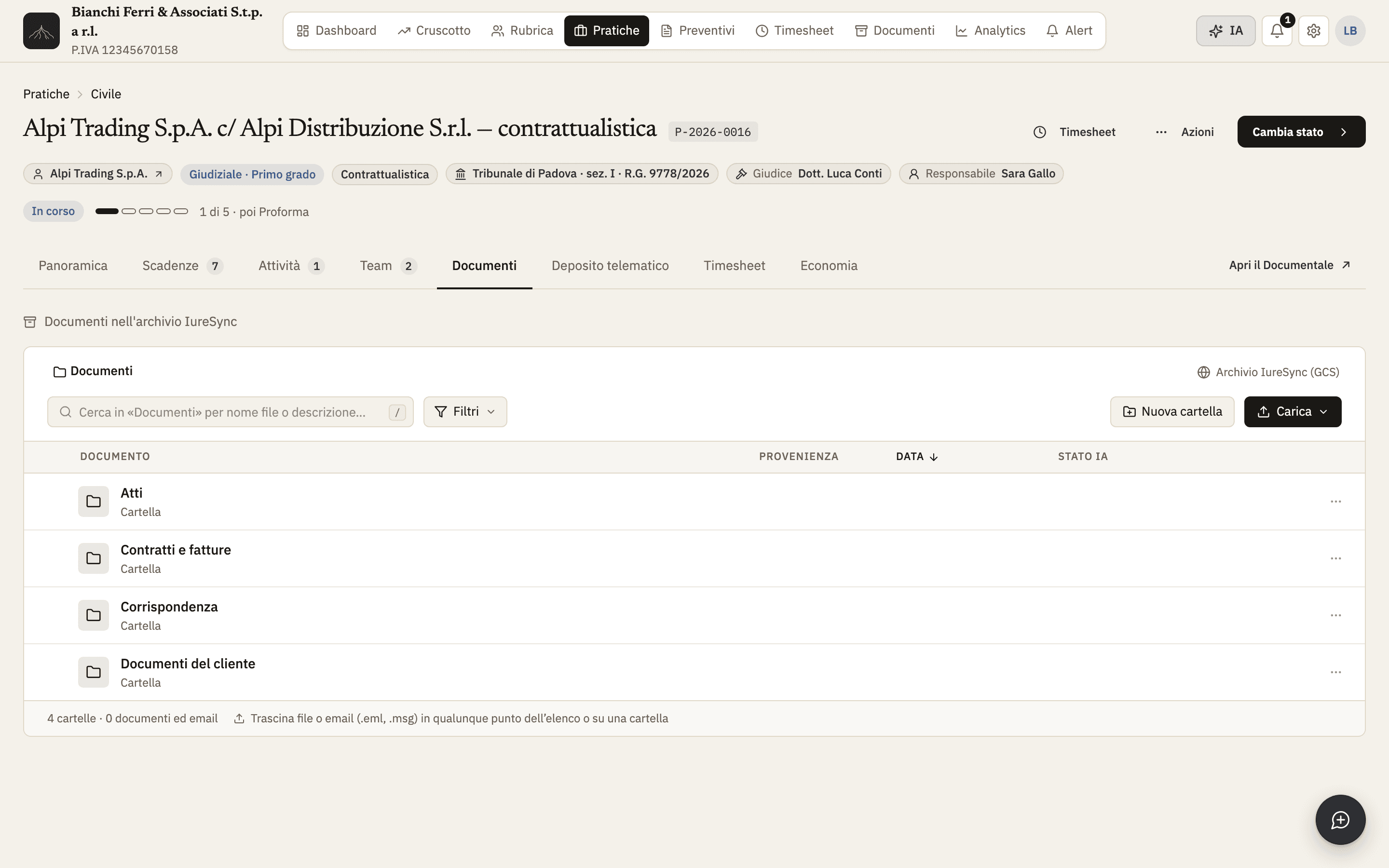Open the chat bubble floating button

point(1340,819)
